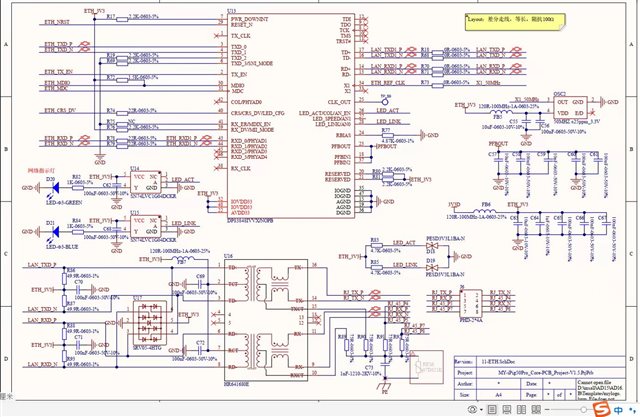Select the presentation view mode icon

(507, 409)
